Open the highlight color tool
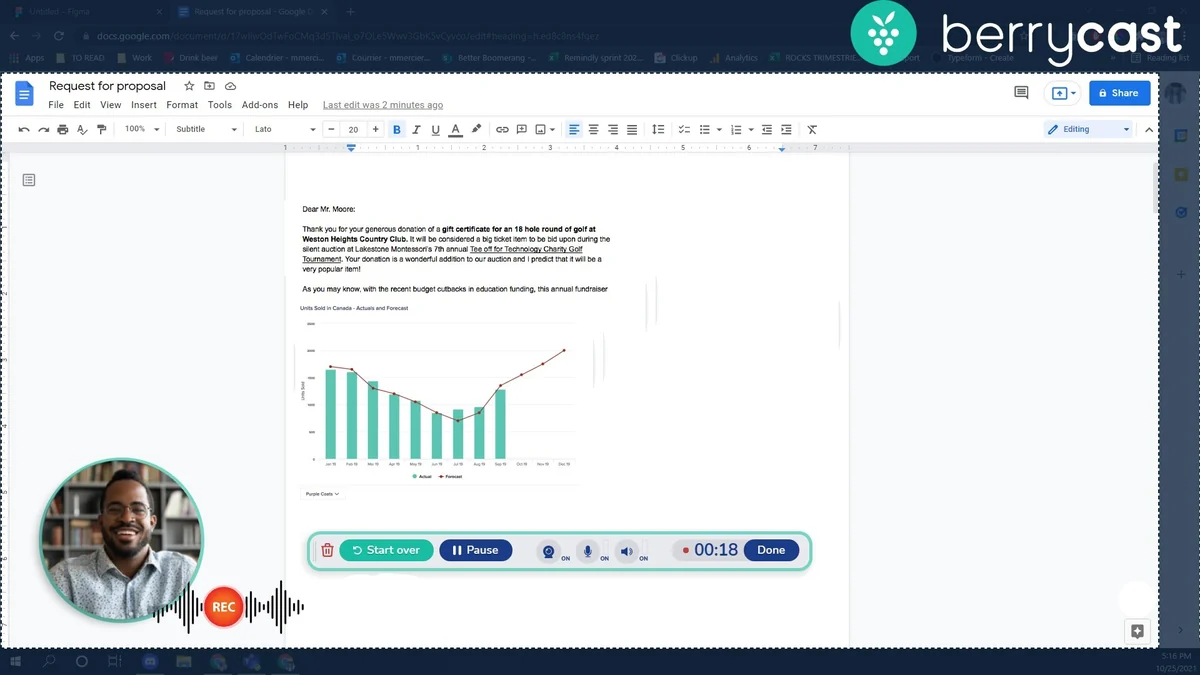Viewport: 1200px width, 675px height. 476,129
